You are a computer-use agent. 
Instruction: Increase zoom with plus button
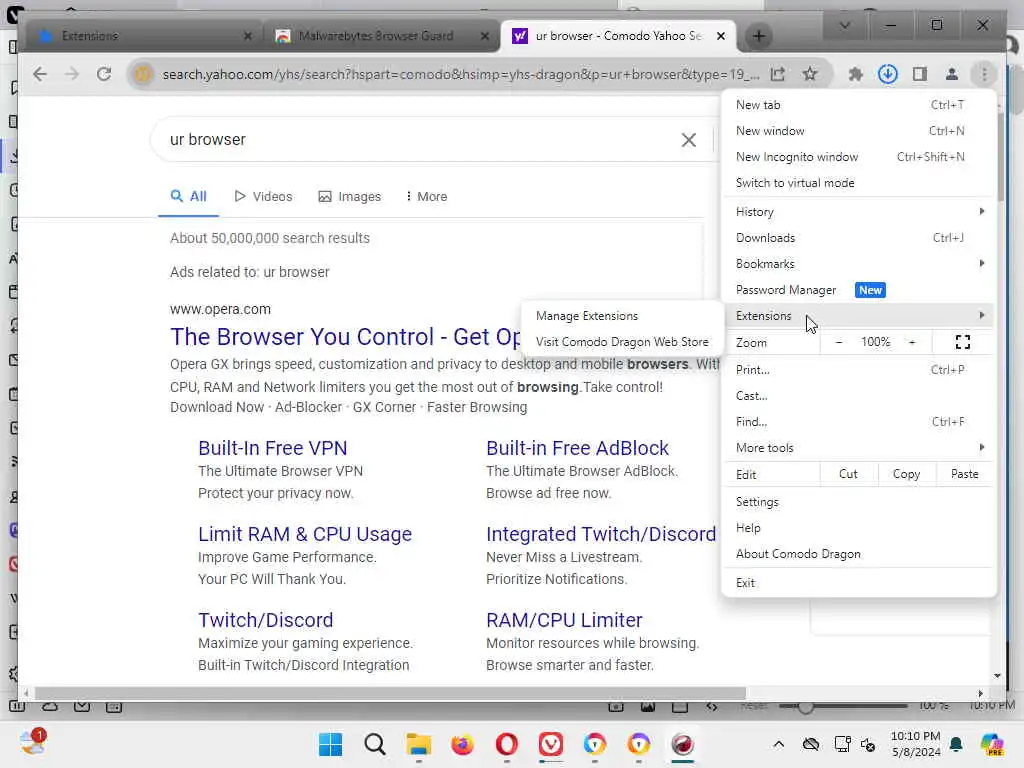point(912,342)
